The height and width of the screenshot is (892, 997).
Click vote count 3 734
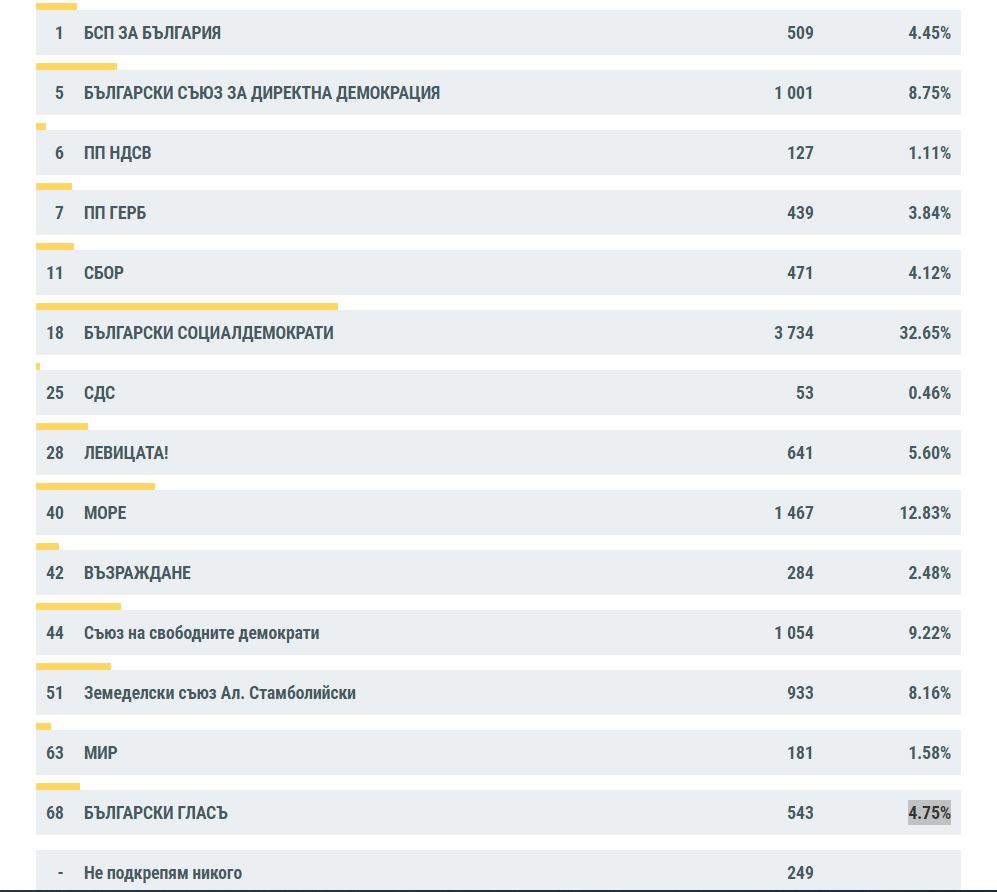pos(794,333)
